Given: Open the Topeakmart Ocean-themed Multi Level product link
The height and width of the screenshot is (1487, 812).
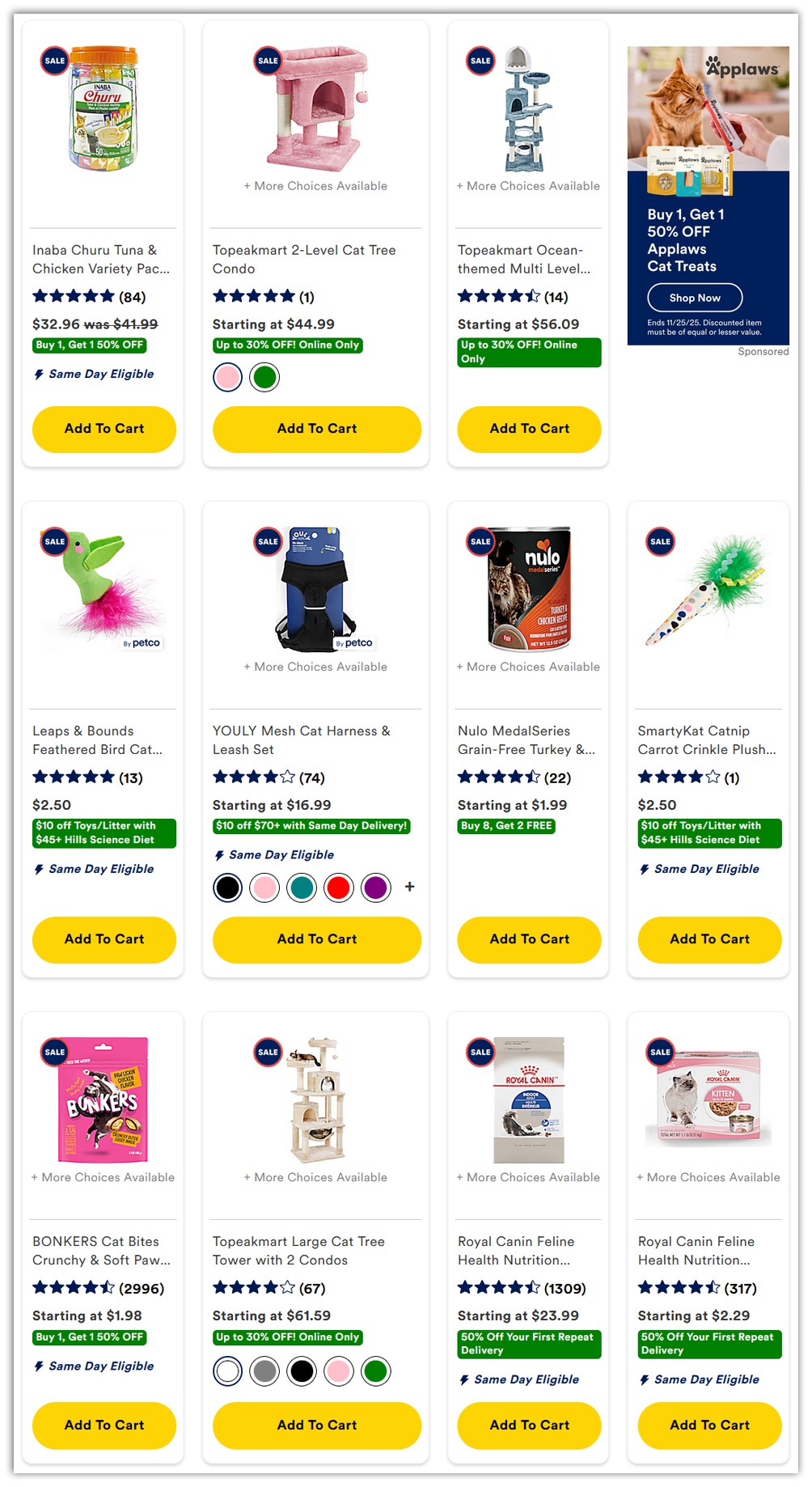Looking at the screenshot, I should coord(524,259).
